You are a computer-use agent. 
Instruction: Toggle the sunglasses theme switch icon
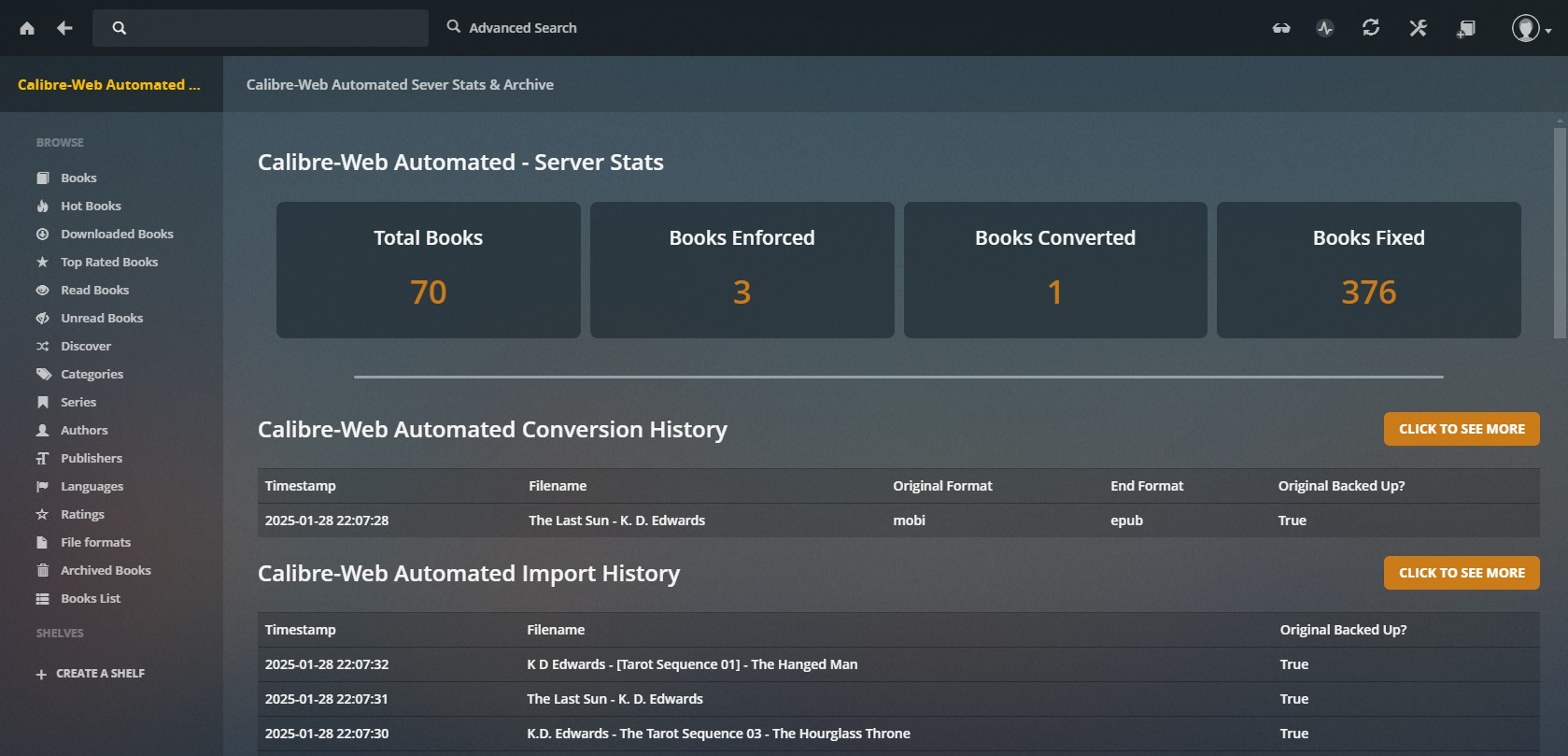[x=1281, y=28]
